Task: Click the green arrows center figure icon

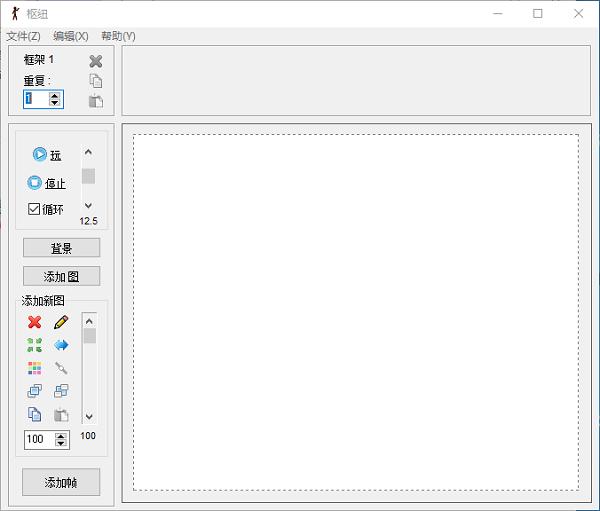Action: [35, 345]
